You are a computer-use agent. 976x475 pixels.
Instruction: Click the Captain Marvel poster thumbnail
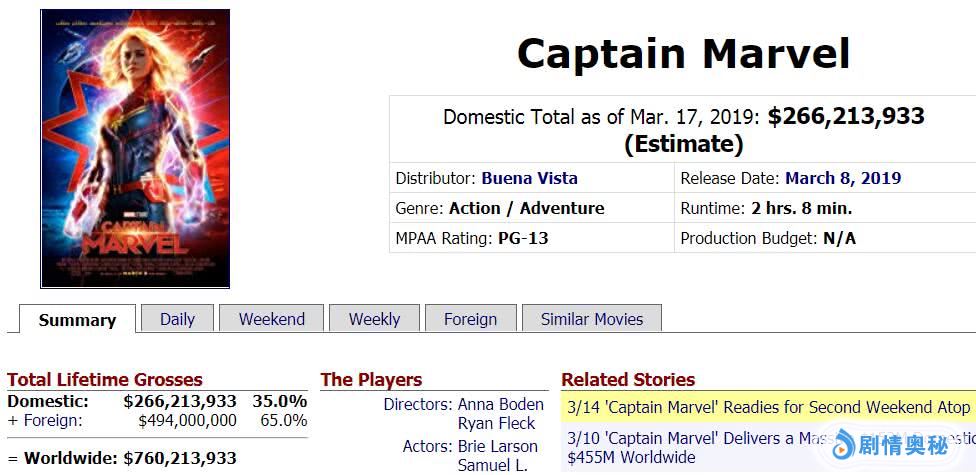pos(135,149)
